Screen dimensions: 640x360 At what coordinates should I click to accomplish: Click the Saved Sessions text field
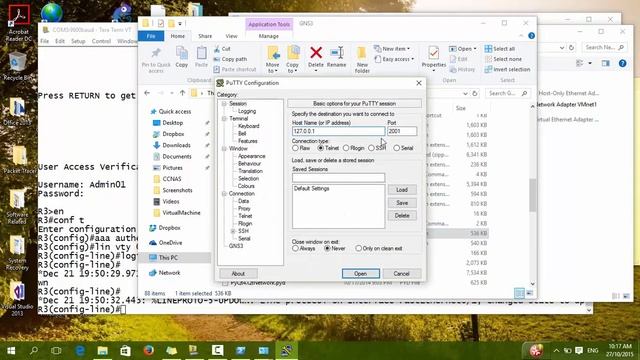(338, 178)
